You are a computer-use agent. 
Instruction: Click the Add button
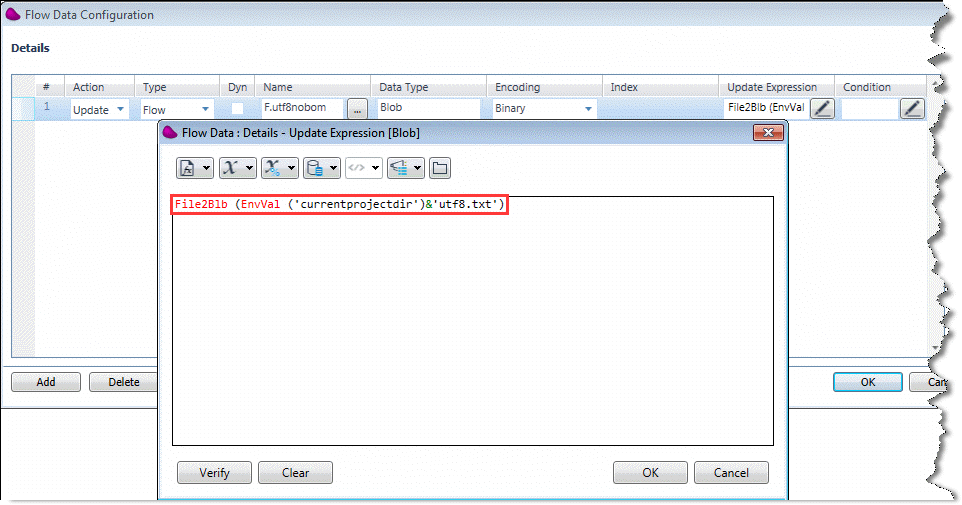[x=46, y=382]
